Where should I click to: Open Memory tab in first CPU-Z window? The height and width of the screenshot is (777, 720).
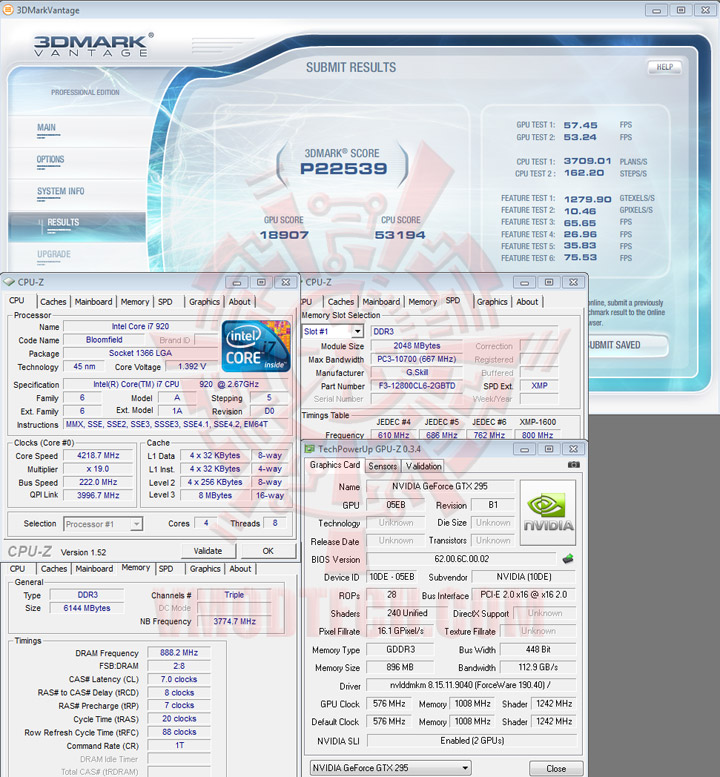coord(135,302)
